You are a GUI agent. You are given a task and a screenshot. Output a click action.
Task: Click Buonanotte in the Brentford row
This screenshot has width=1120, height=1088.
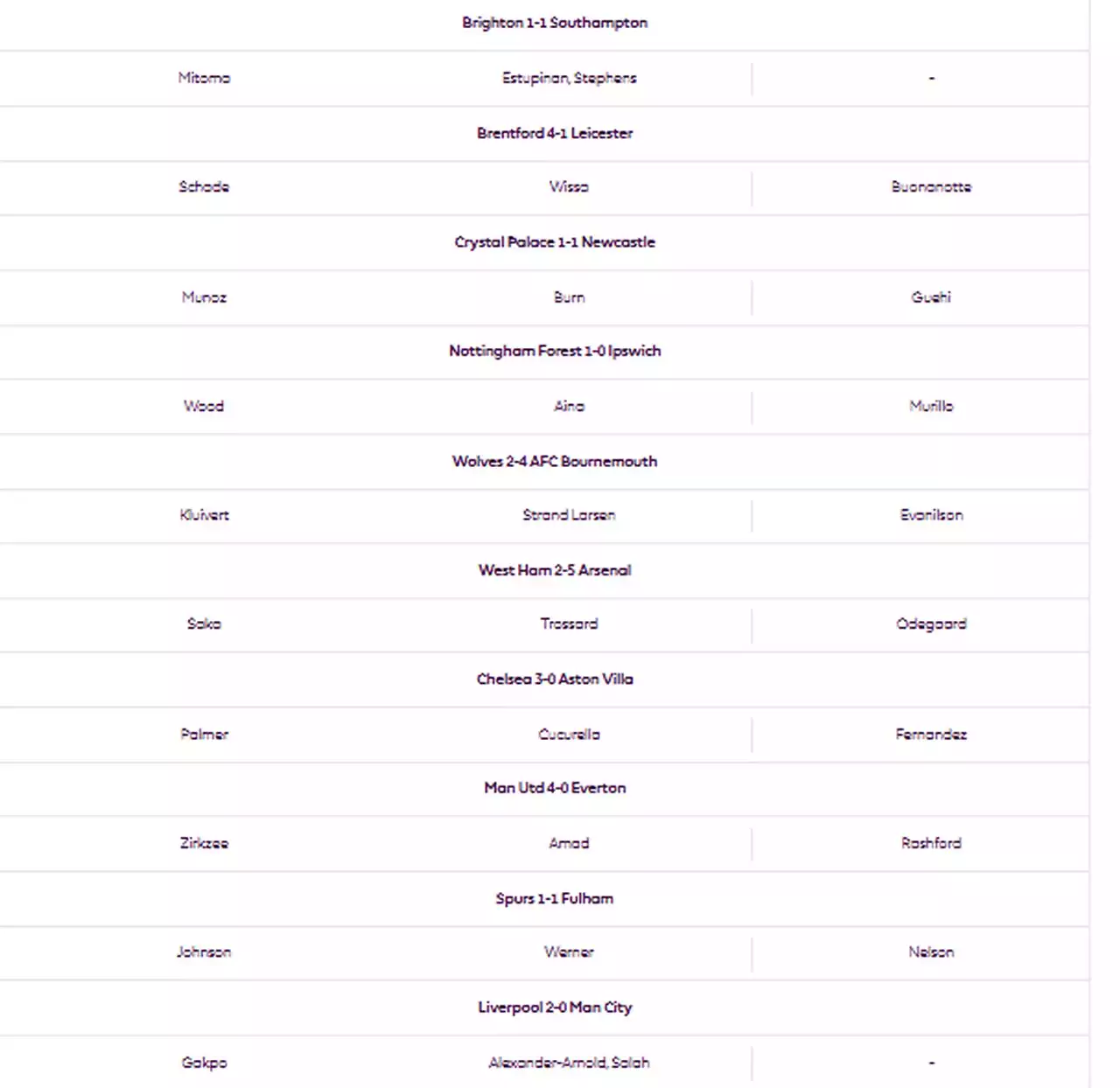point(931,186)
